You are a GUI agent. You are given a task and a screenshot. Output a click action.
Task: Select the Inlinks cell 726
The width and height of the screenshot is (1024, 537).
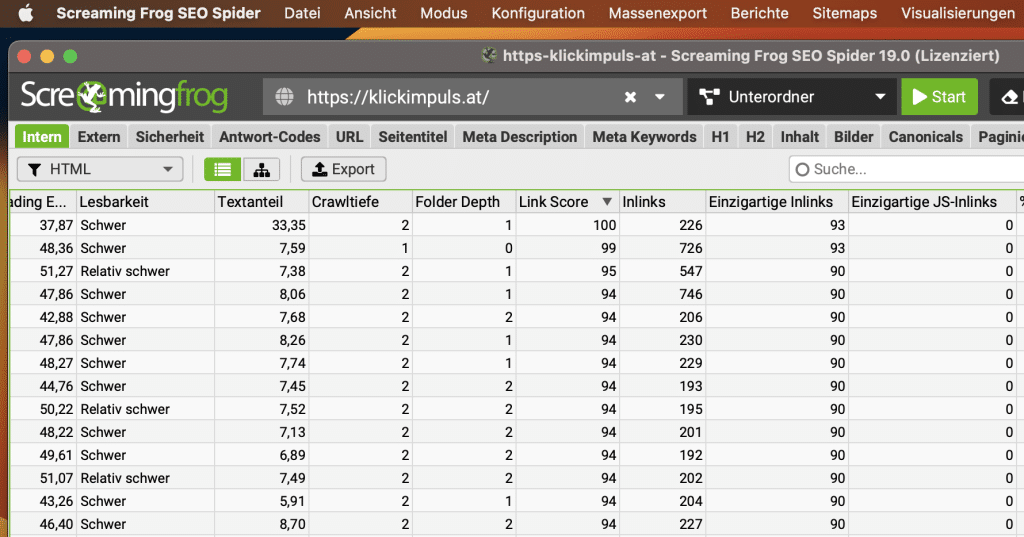(x=662, y=248)
